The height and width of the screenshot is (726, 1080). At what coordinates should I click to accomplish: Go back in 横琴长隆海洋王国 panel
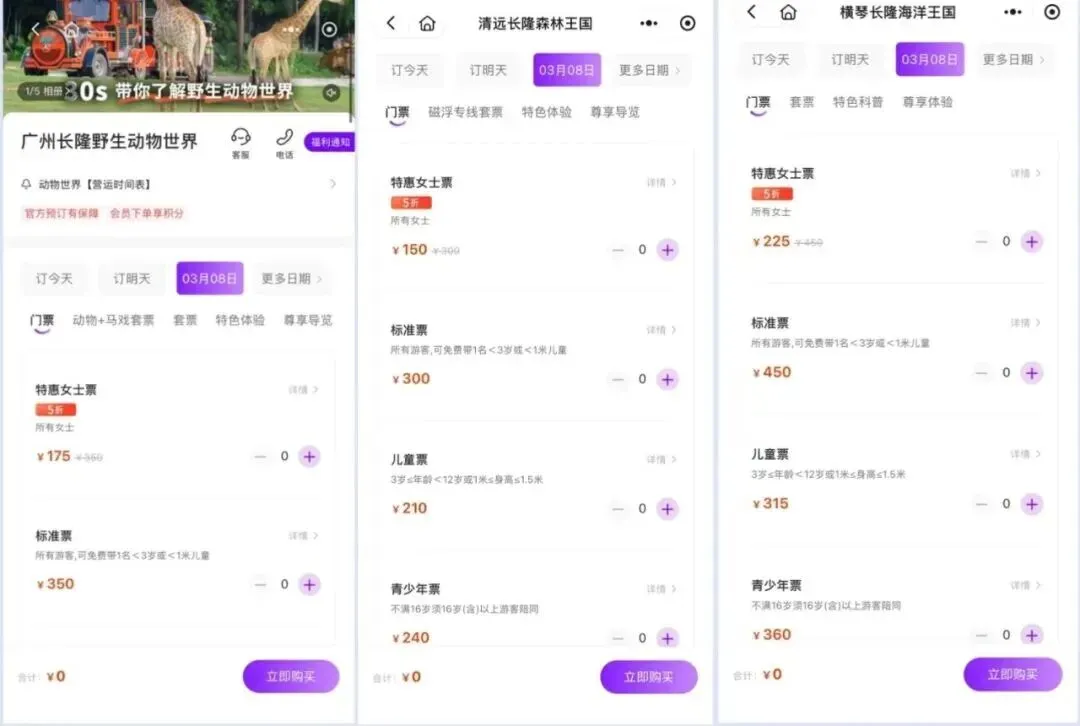click(751, 12)
